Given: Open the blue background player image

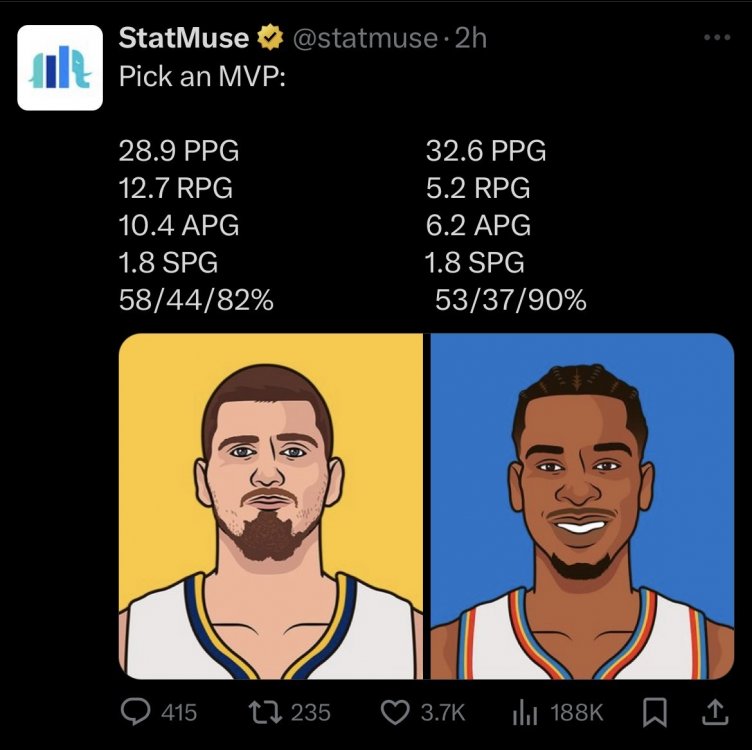Looking at the screenshot, I should click(582, 506).
